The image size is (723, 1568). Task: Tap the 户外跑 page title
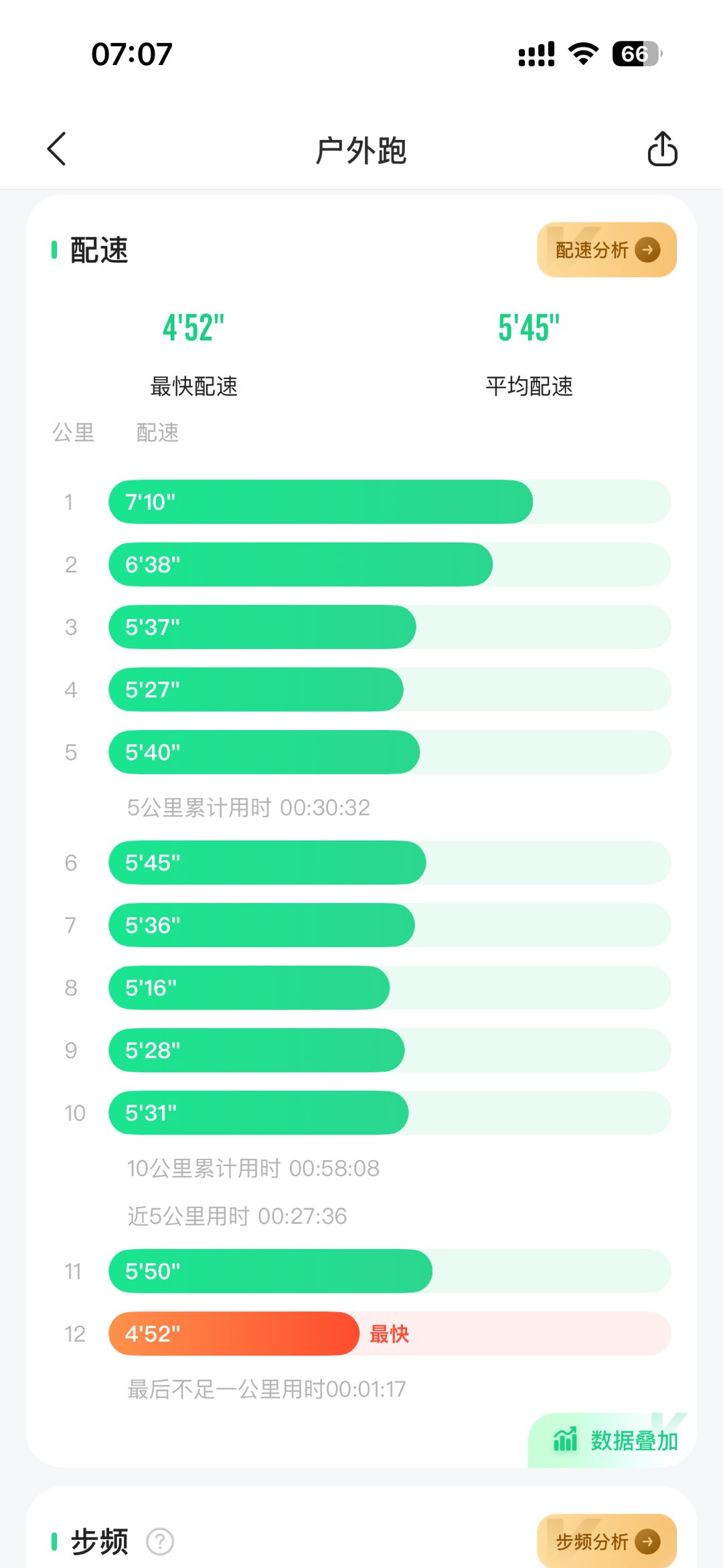click(361, 149)
